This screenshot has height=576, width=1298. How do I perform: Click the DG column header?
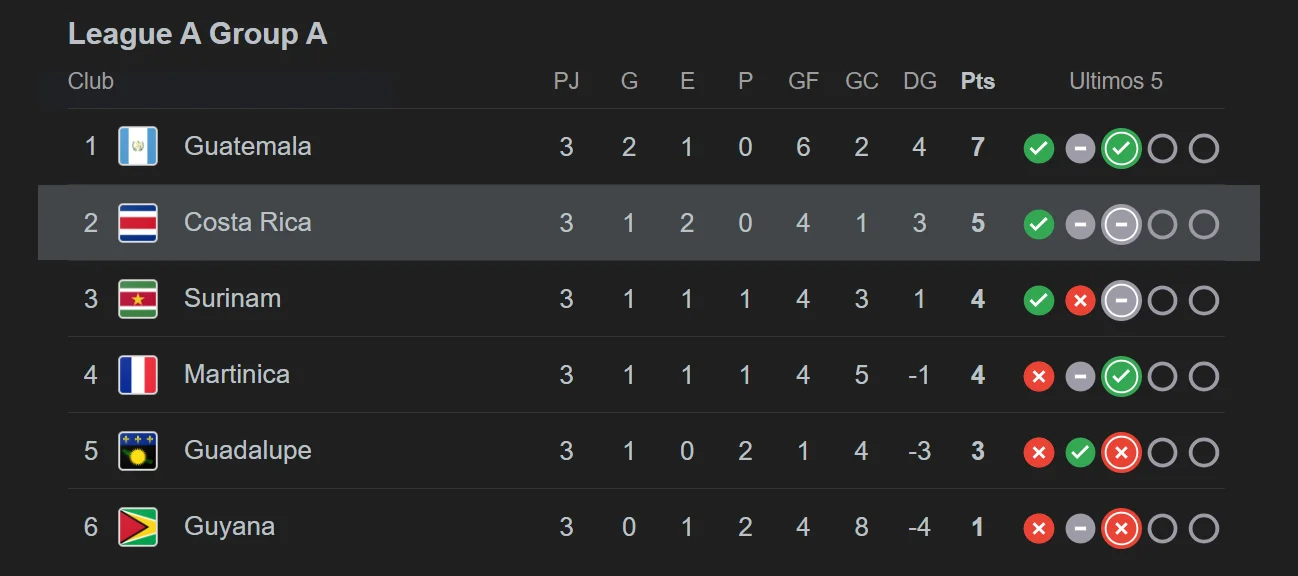tap(920, 81)
